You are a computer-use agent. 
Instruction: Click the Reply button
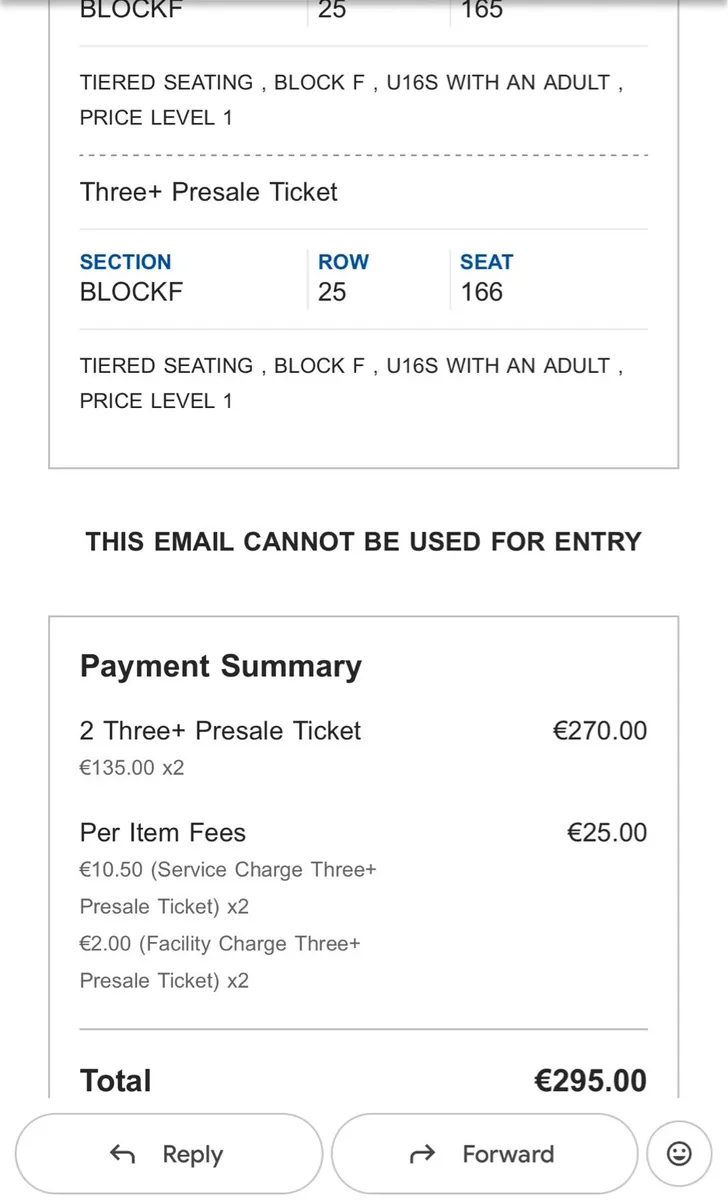click(168, 1153)
